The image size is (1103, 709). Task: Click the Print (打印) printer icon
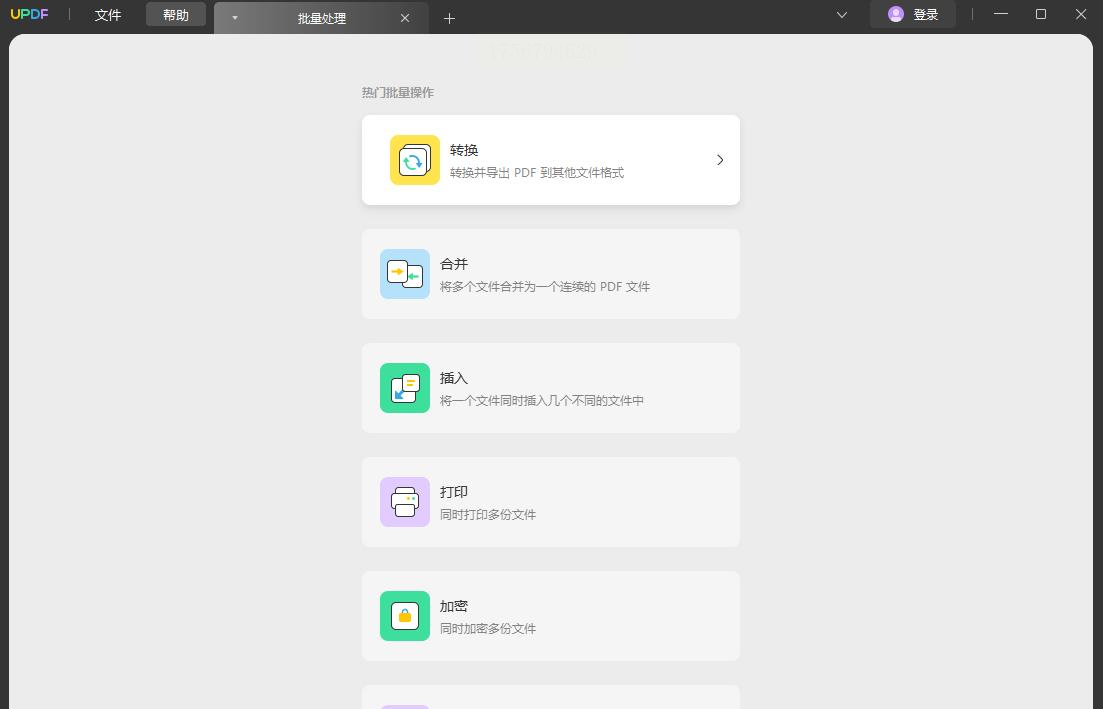pyautogui.click(x=405, y=502)
